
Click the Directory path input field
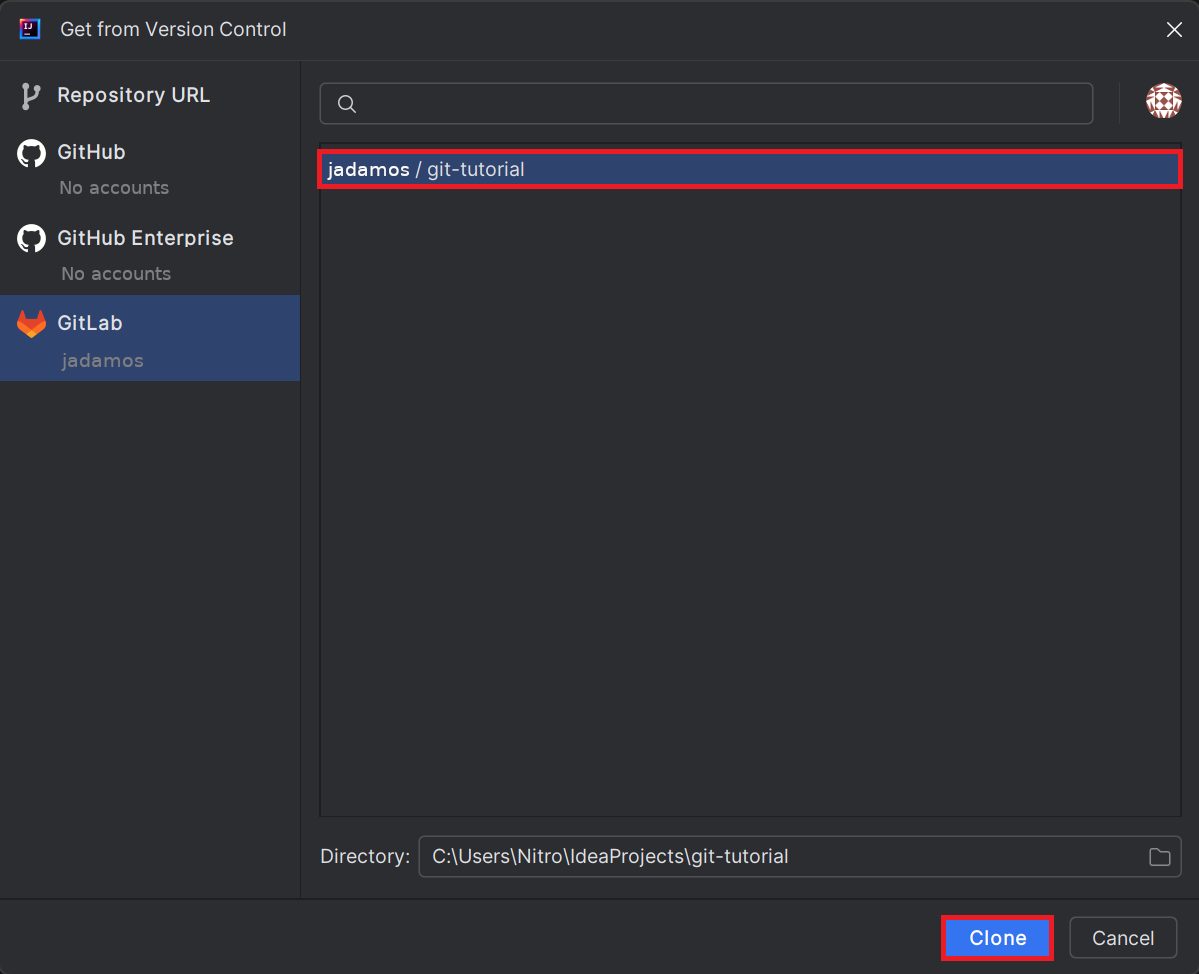click(800, 856)
